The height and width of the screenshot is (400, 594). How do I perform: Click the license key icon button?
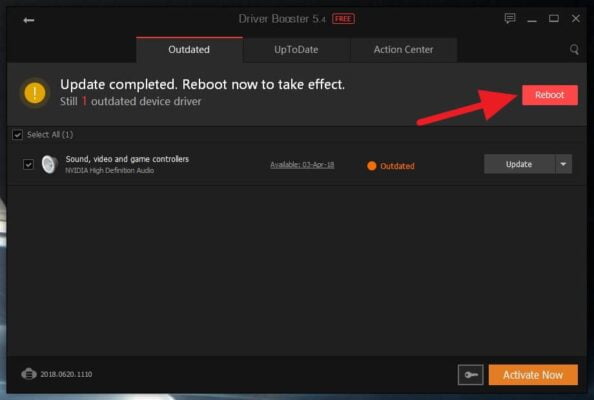471,375
